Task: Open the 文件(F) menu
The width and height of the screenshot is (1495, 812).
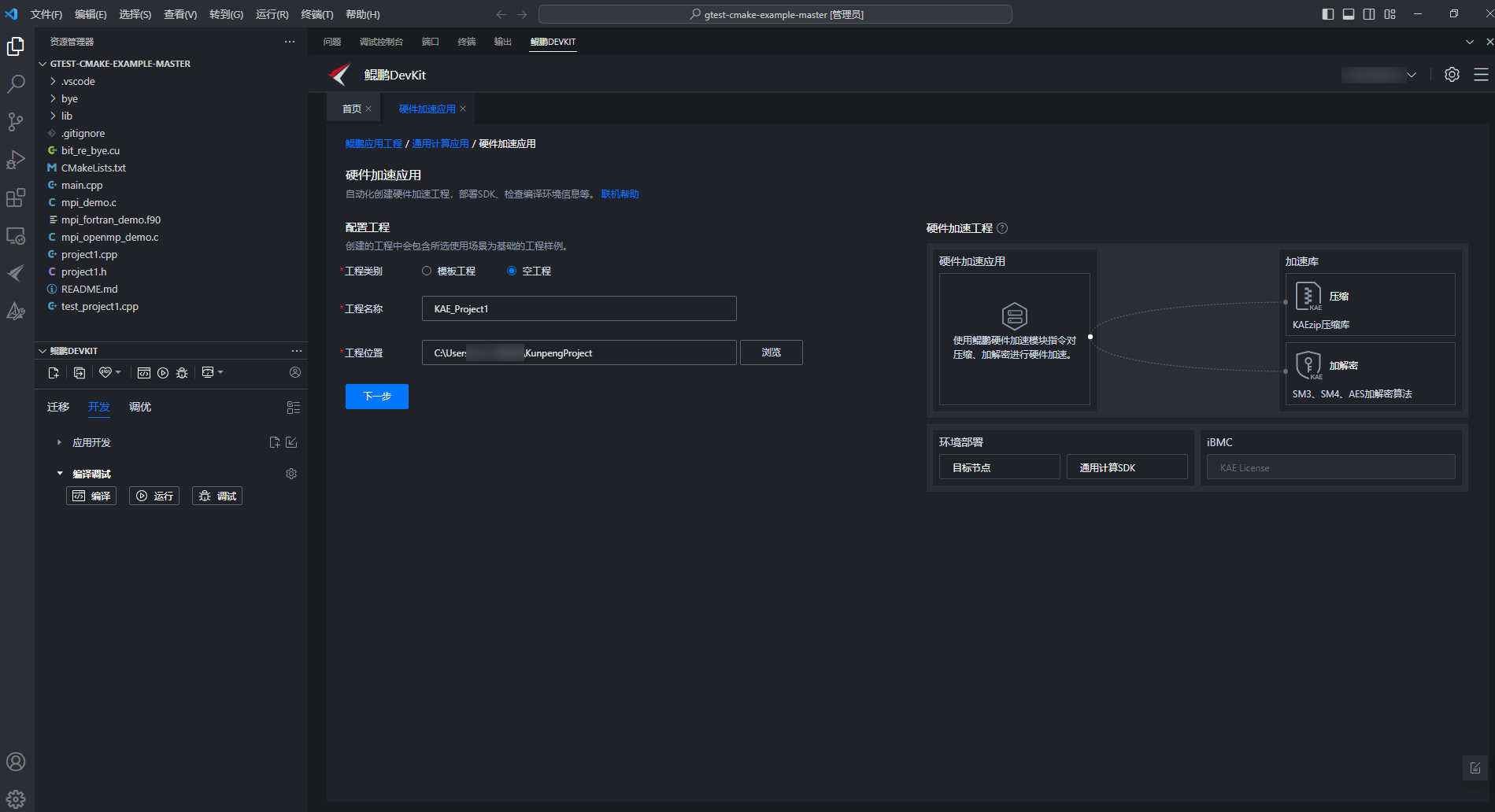Action: tap(46, 14)
